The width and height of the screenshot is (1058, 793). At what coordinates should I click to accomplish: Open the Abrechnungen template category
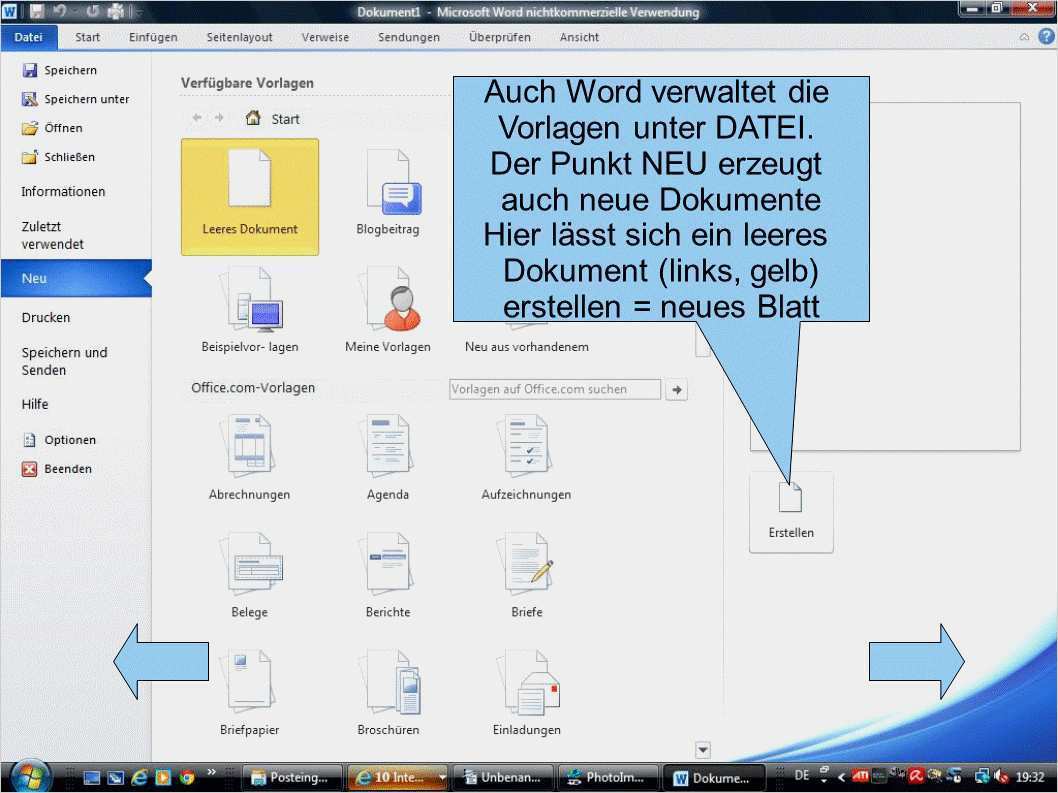click(x=249, y=450)
